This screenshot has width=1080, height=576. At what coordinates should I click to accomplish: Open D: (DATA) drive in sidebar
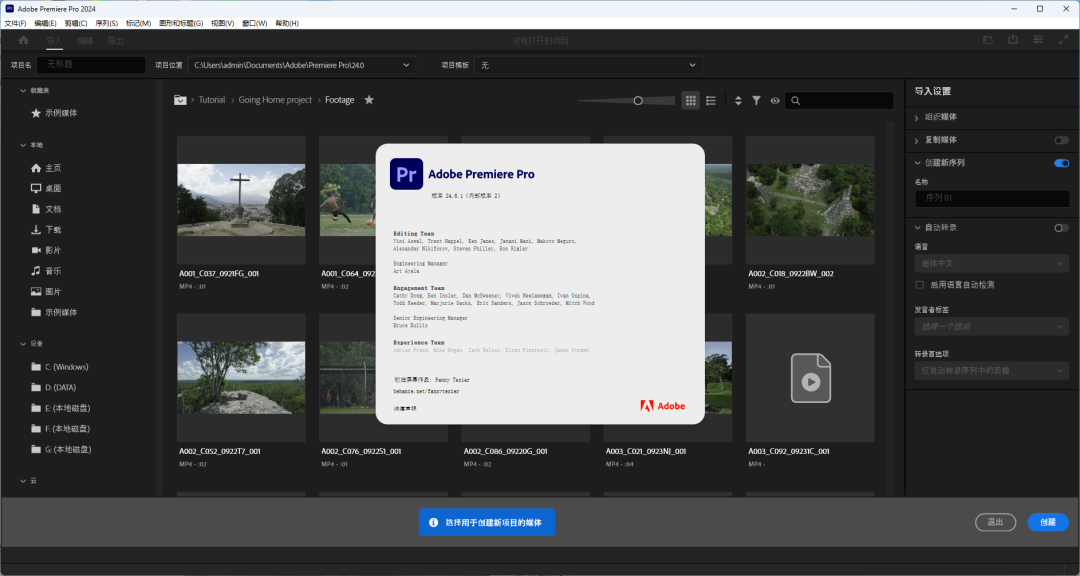click(54, 387)
